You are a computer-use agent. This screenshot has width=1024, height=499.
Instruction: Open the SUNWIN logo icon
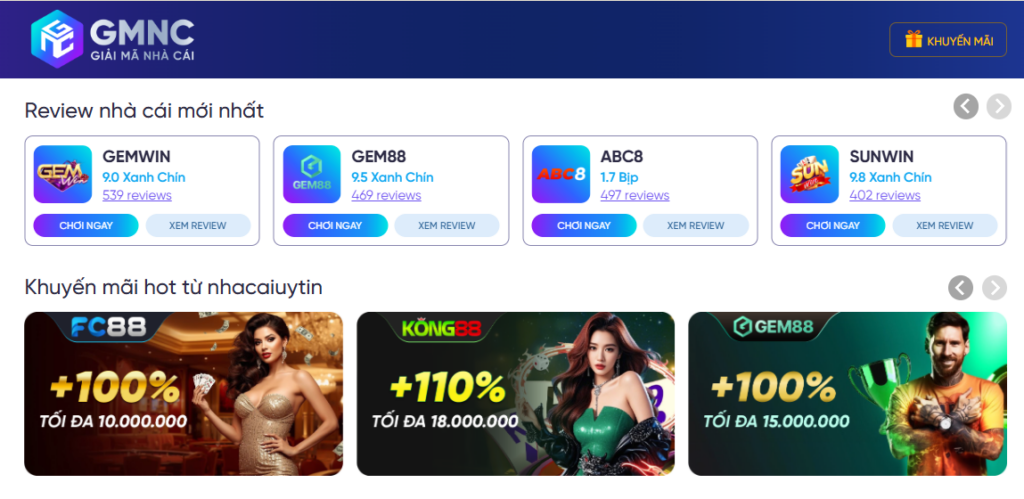tap(810, 174)
